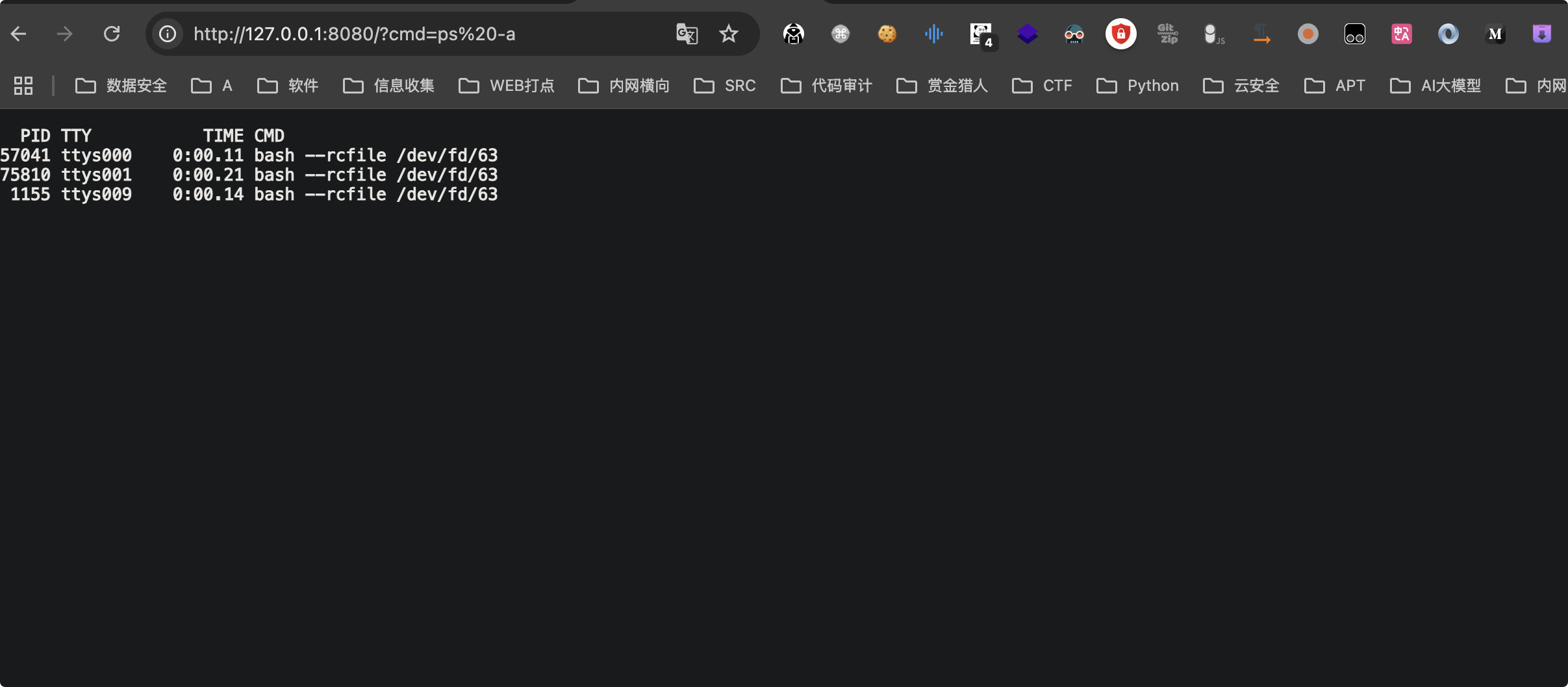Screen dimensions: 1568x687
Task: Reload the current page
Action: (x=112, y=34)
